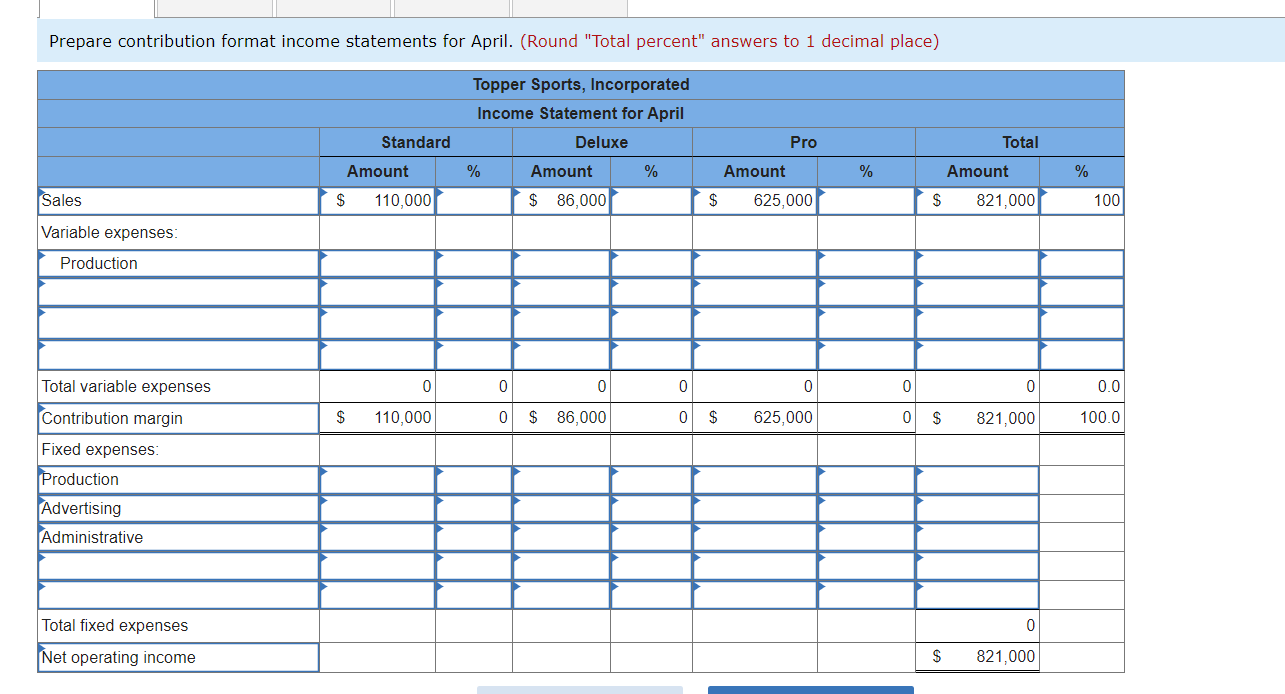The height and width of the screenshot is (694, 1285).
Task: Open the Sales row label dropdown
Action: tap(179, 201)
